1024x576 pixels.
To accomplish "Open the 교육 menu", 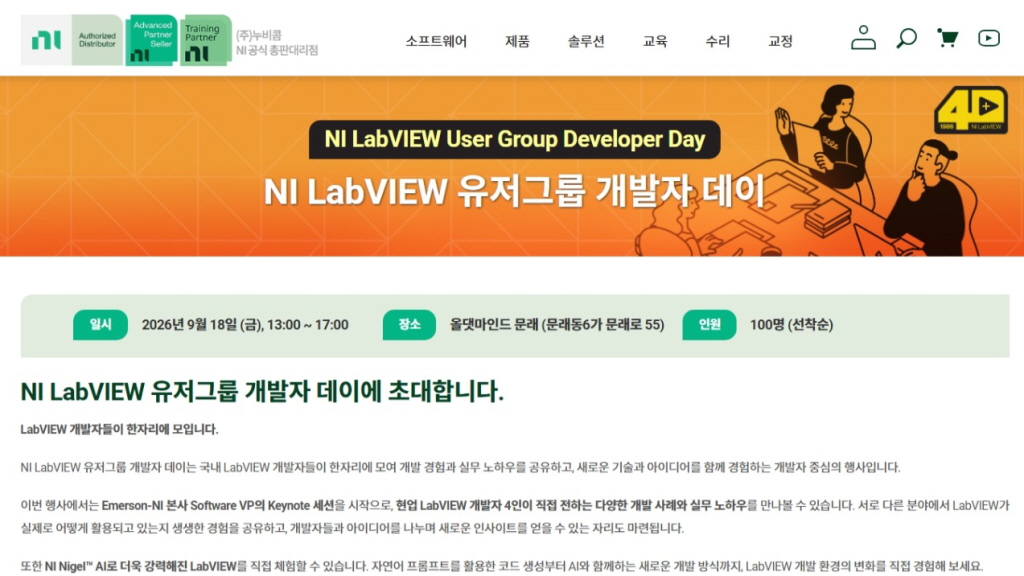I will (655, 41).
